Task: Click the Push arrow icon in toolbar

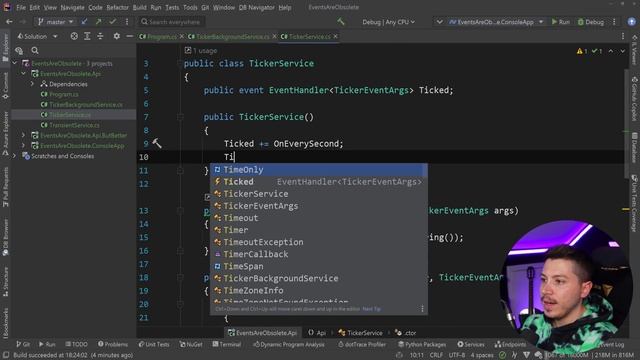Action: coord(98,22)
